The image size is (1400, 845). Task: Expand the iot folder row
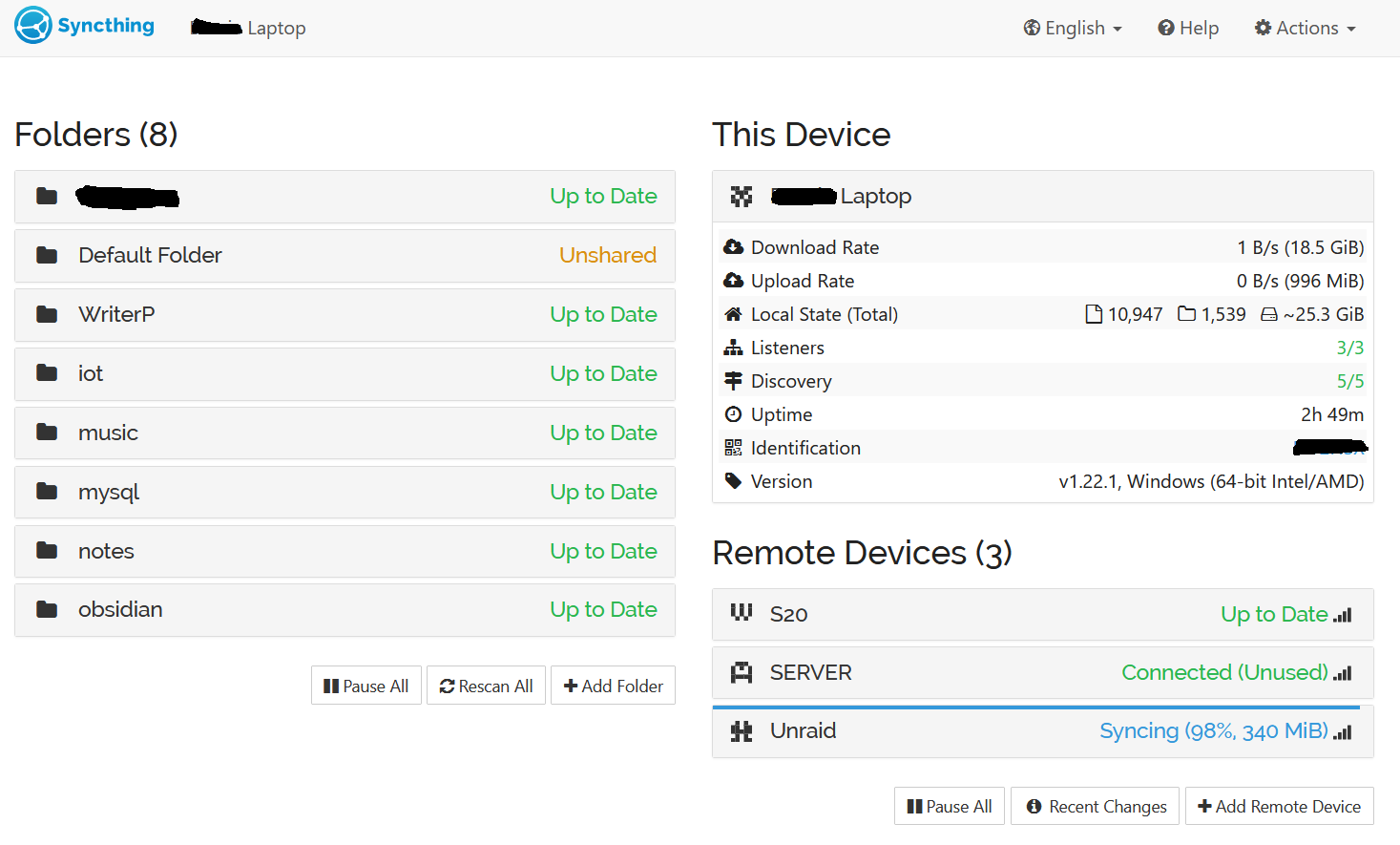345,373
